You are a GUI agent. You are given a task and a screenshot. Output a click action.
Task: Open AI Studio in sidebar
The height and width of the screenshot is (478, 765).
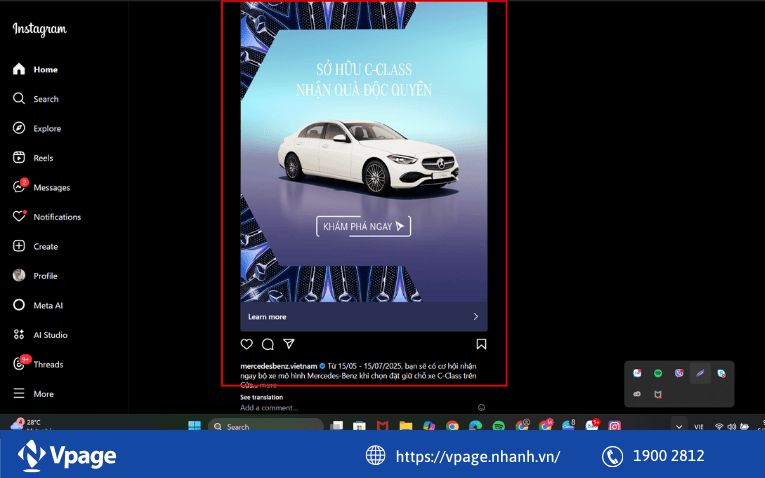[x=40, y=335]
